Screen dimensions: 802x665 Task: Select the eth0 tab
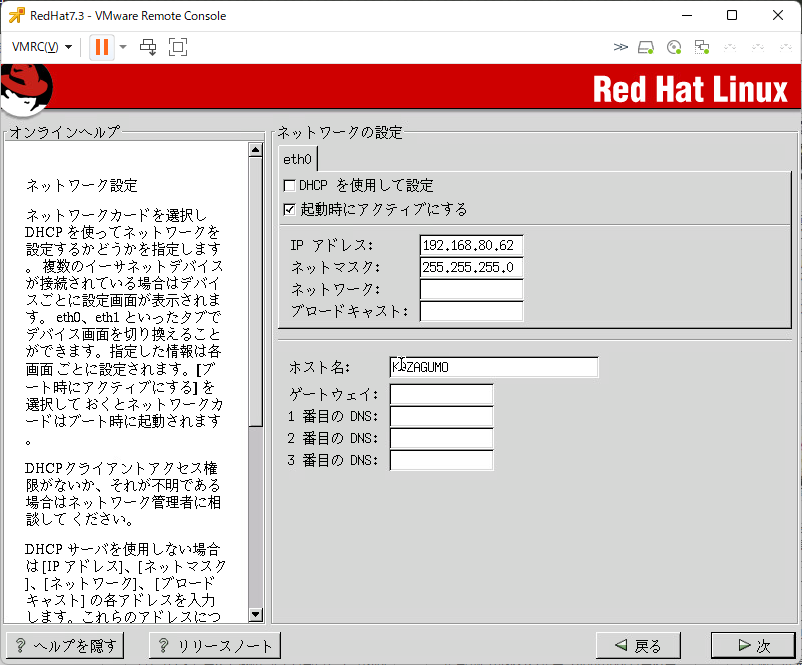click(x=297, y=159)
